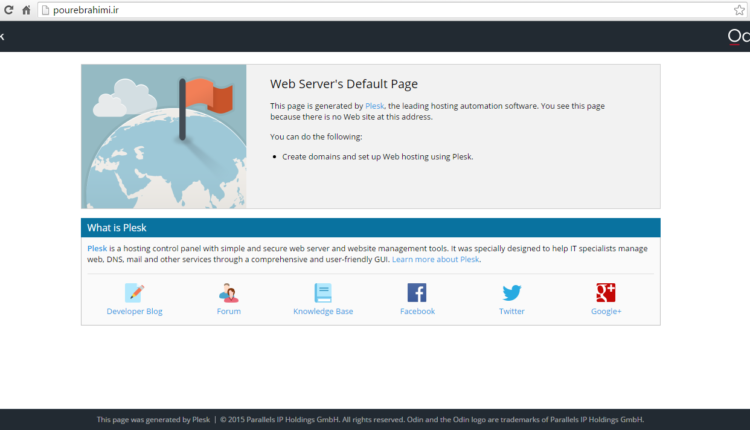Screen dimensions: 750x430
Task: Click Learn more about Plesk link
Action: 435,260
